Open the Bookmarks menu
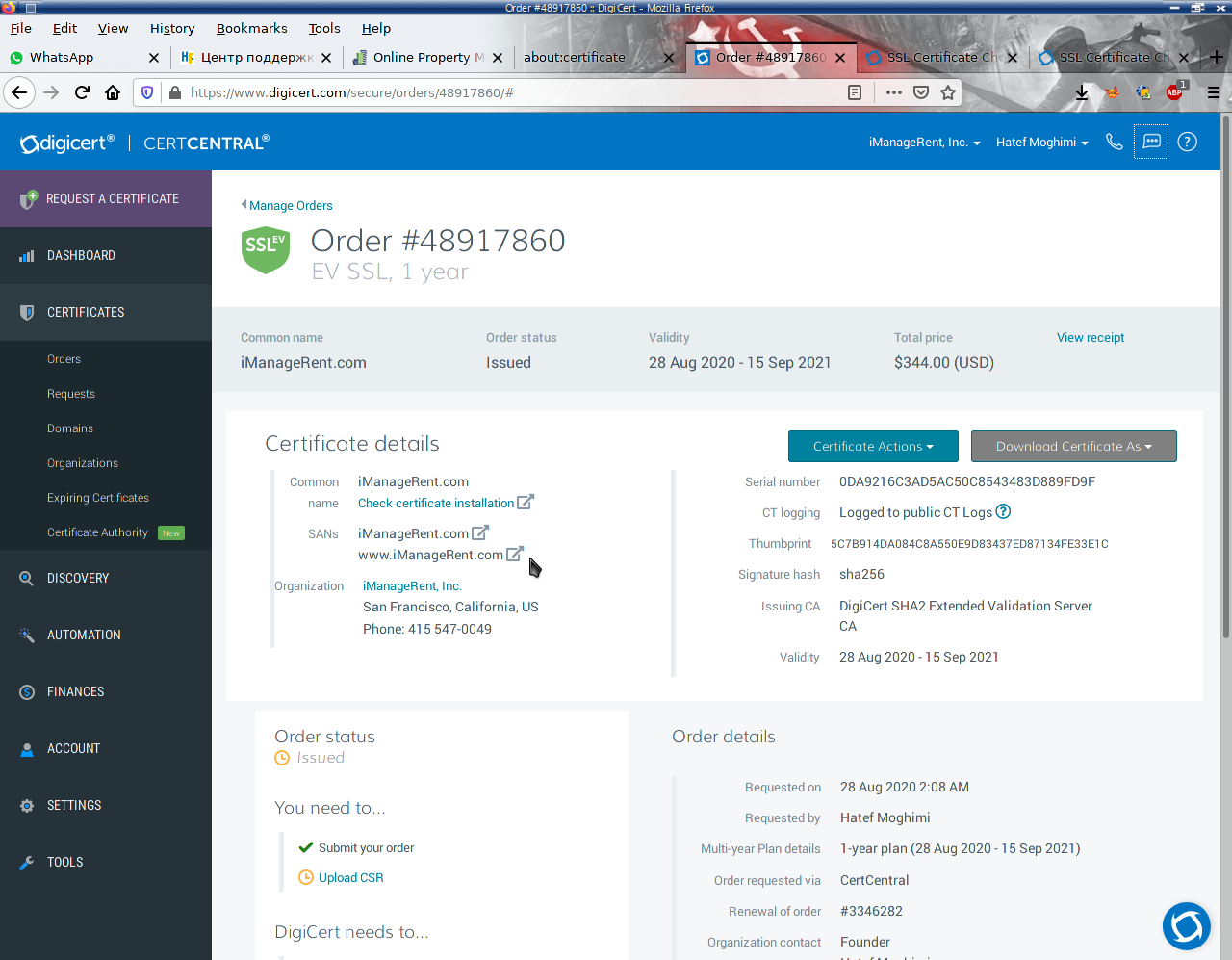This screenshot has width=1232, height=960. click(253, 28)
